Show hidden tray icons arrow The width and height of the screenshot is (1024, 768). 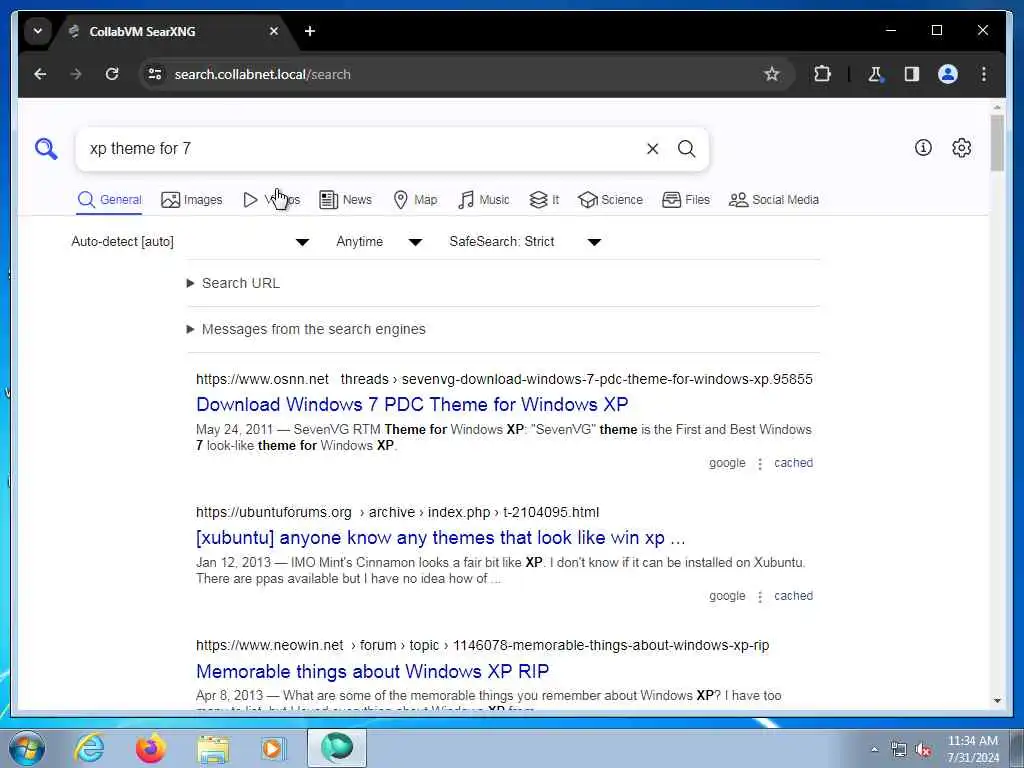tap(874, 749)
